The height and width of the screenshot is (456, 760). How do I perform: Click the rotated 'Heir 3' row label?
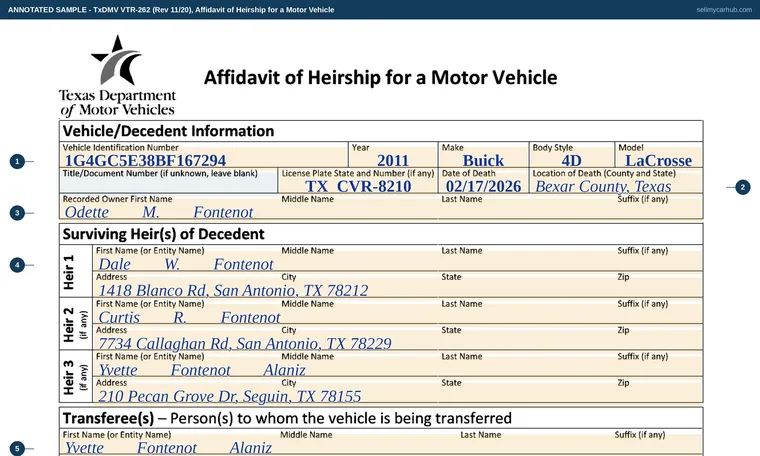click(69, 377)
